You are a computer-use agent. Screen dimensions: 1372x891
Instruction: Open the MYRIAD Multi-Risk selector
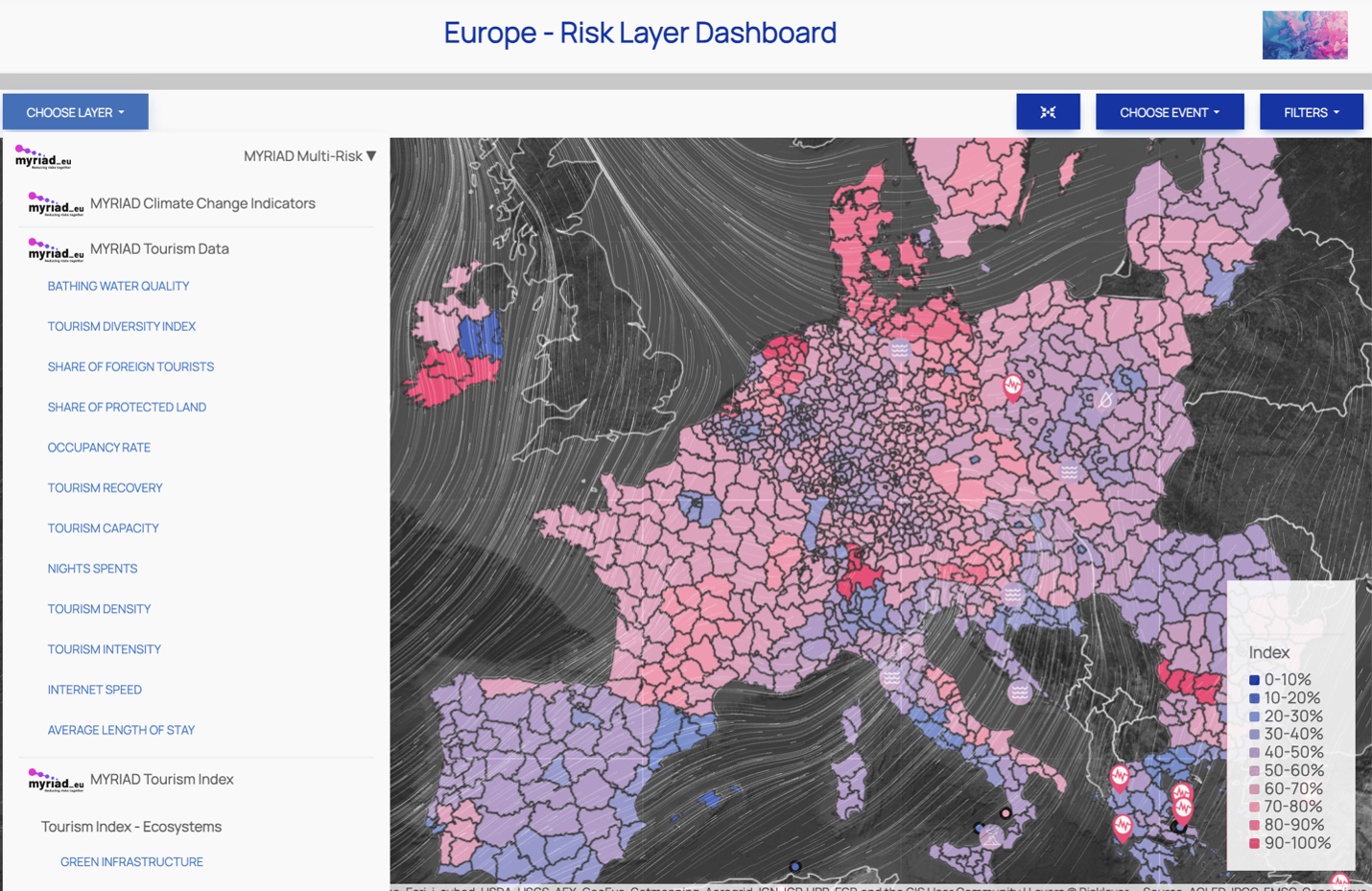pos(310,155)
